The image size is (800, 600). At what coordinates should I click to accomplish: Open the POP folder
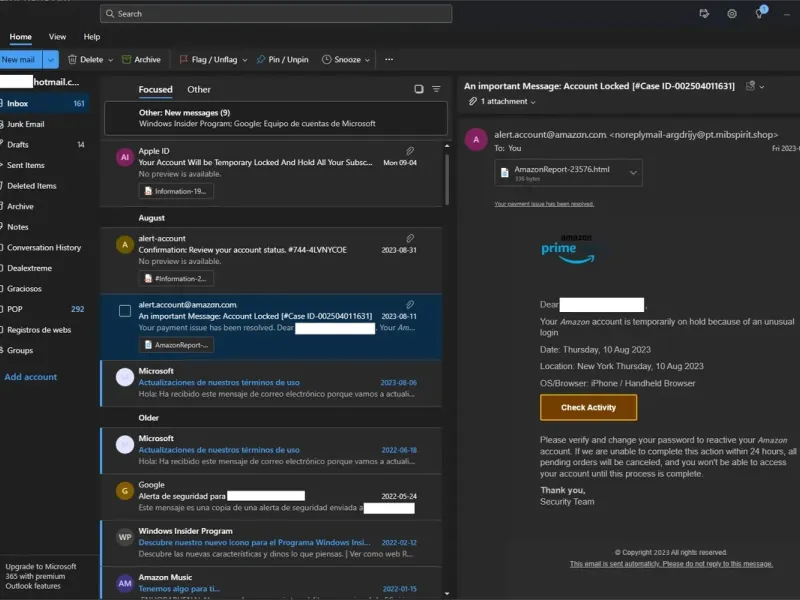click(44, 309)
